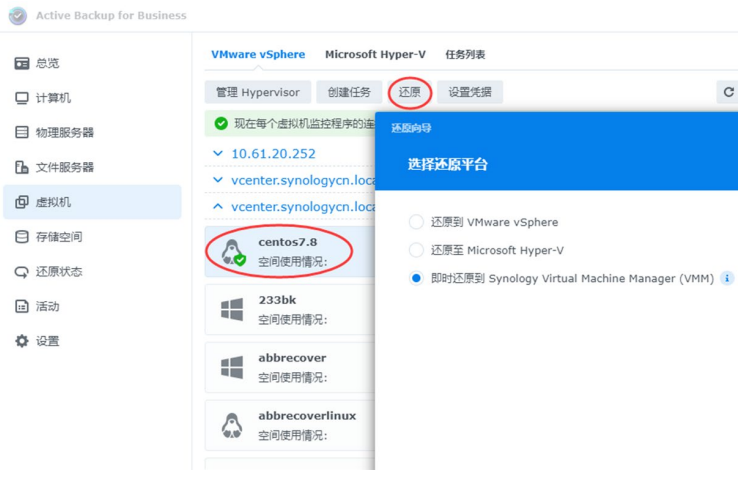The image size is (741, 494).
Task: Click the green check status icon in banner
Action: [221, 123]
